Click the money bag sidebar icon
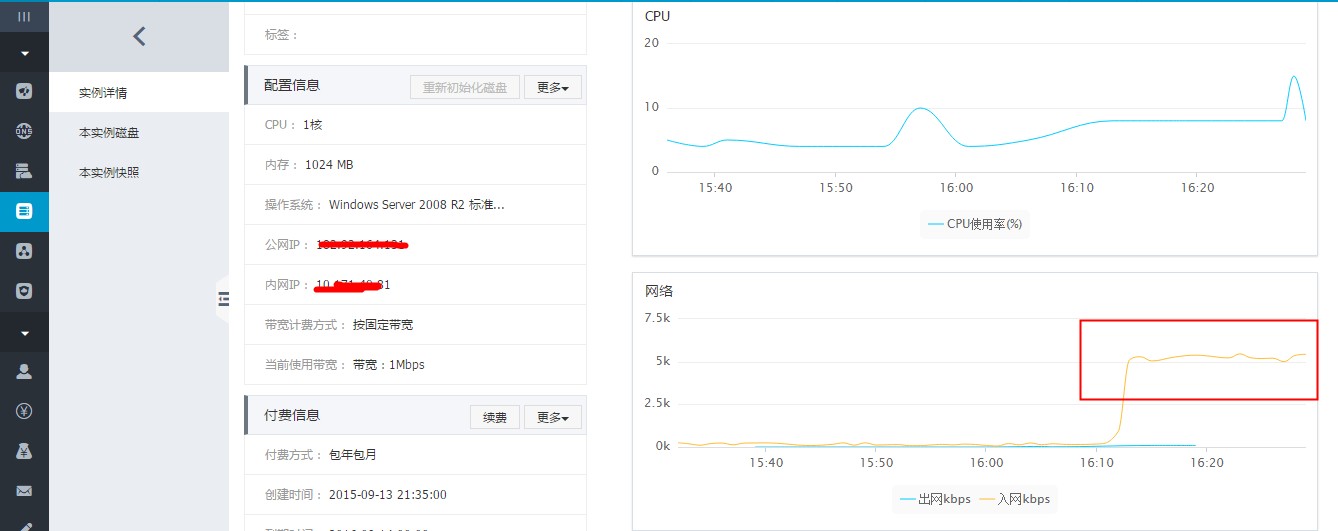Screen dimensions: 1338x531 coord(24,451)
